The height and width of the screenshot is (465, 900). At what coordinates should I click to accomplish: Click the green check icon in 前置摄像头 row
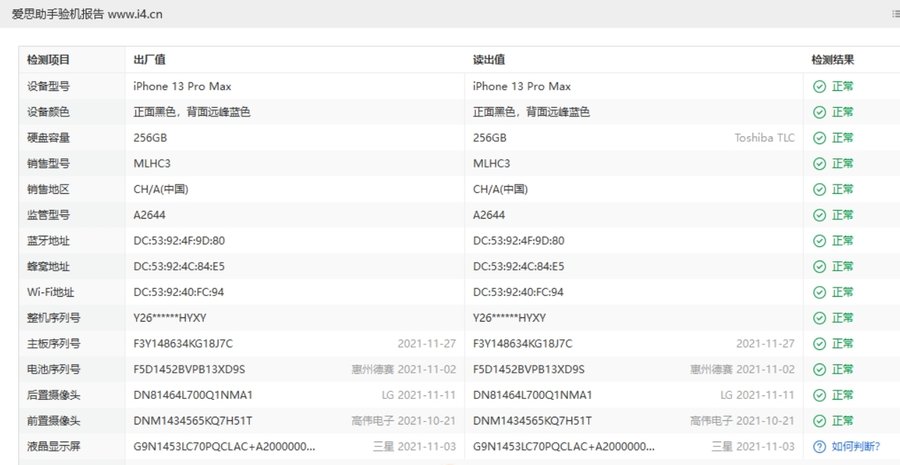pos(819,421)
